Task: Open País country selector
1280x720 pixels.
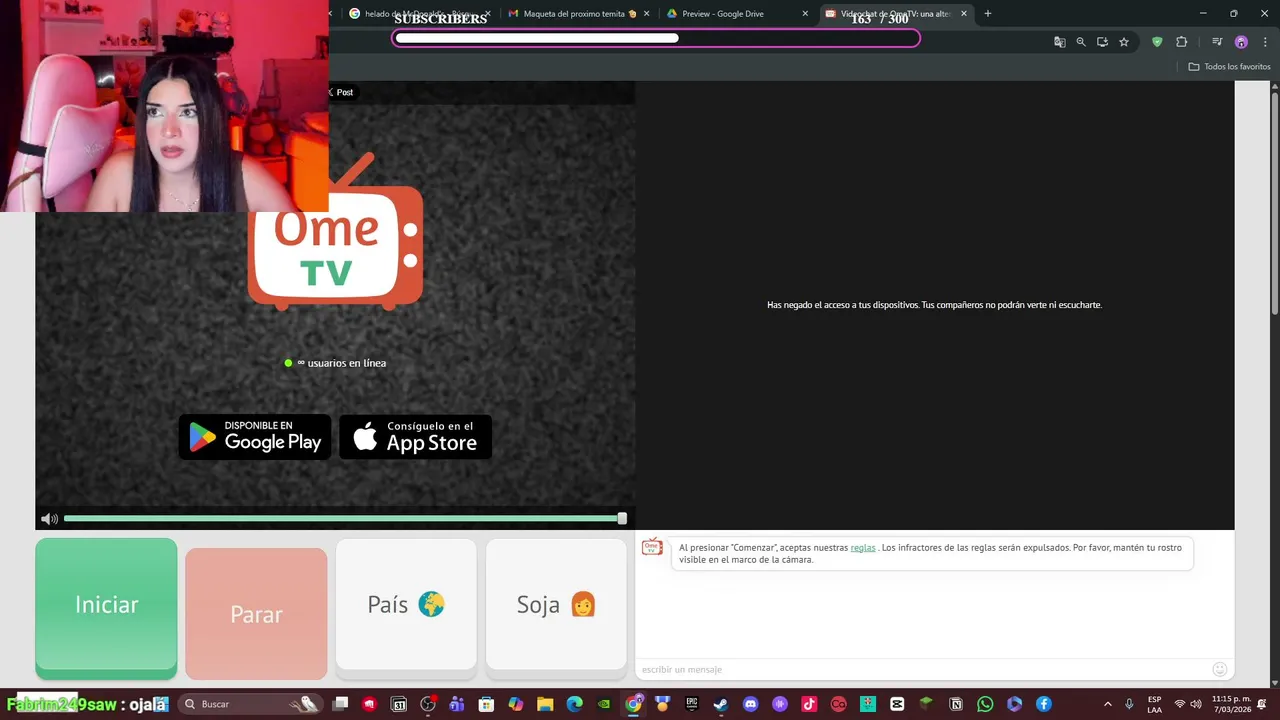Action: (406, 604)
